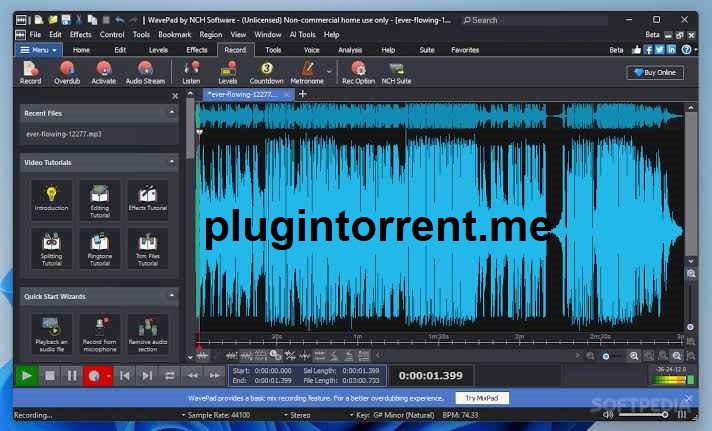
Task: Close the left sidebar panel
Action: 175,96
